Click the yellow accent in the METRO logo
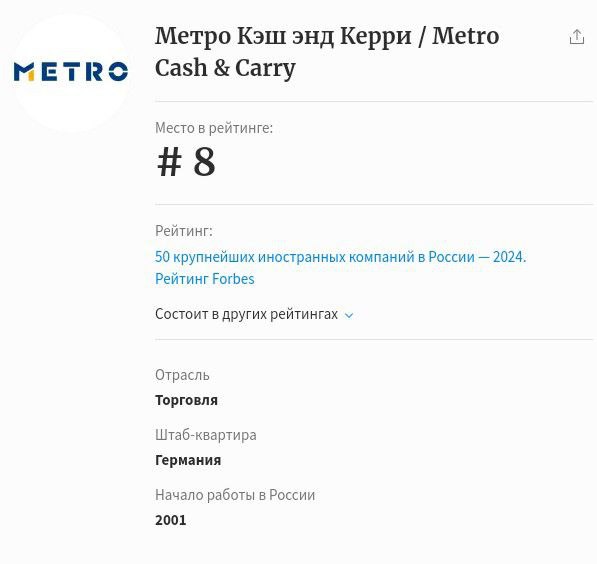Image resolution: width=597 pixels, height=564 pixels. coord(30,75)
